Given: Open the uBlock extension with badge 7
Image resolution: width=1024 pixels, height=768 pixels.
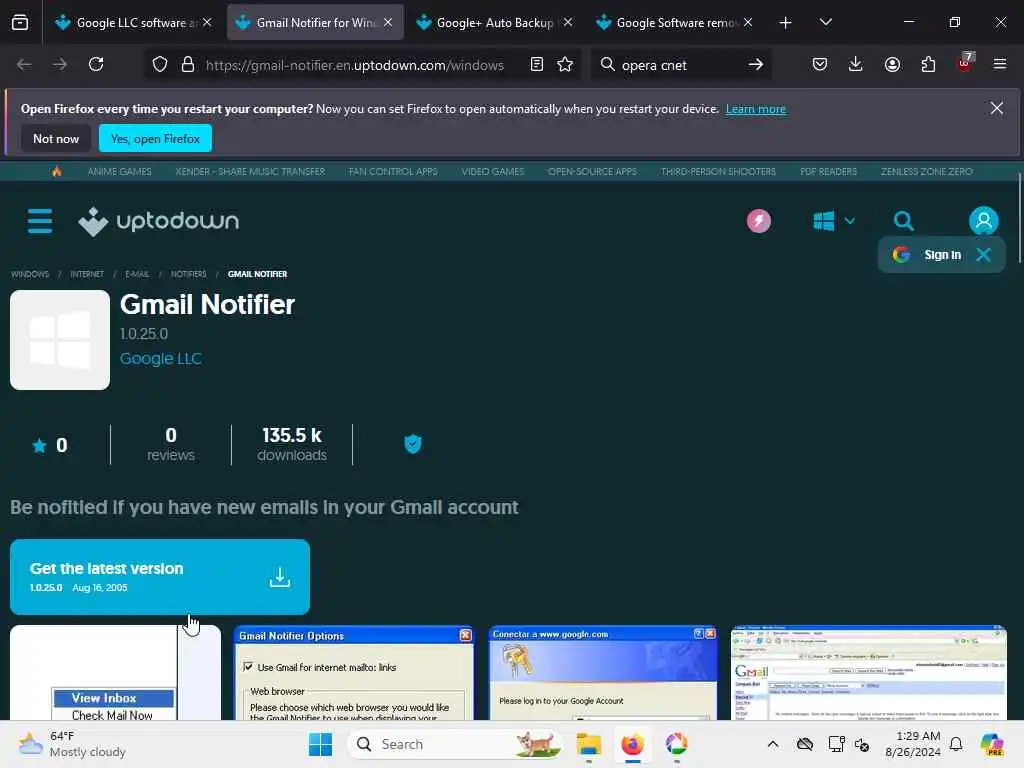Looking at the screenshot, I should (x=965, y=63).
